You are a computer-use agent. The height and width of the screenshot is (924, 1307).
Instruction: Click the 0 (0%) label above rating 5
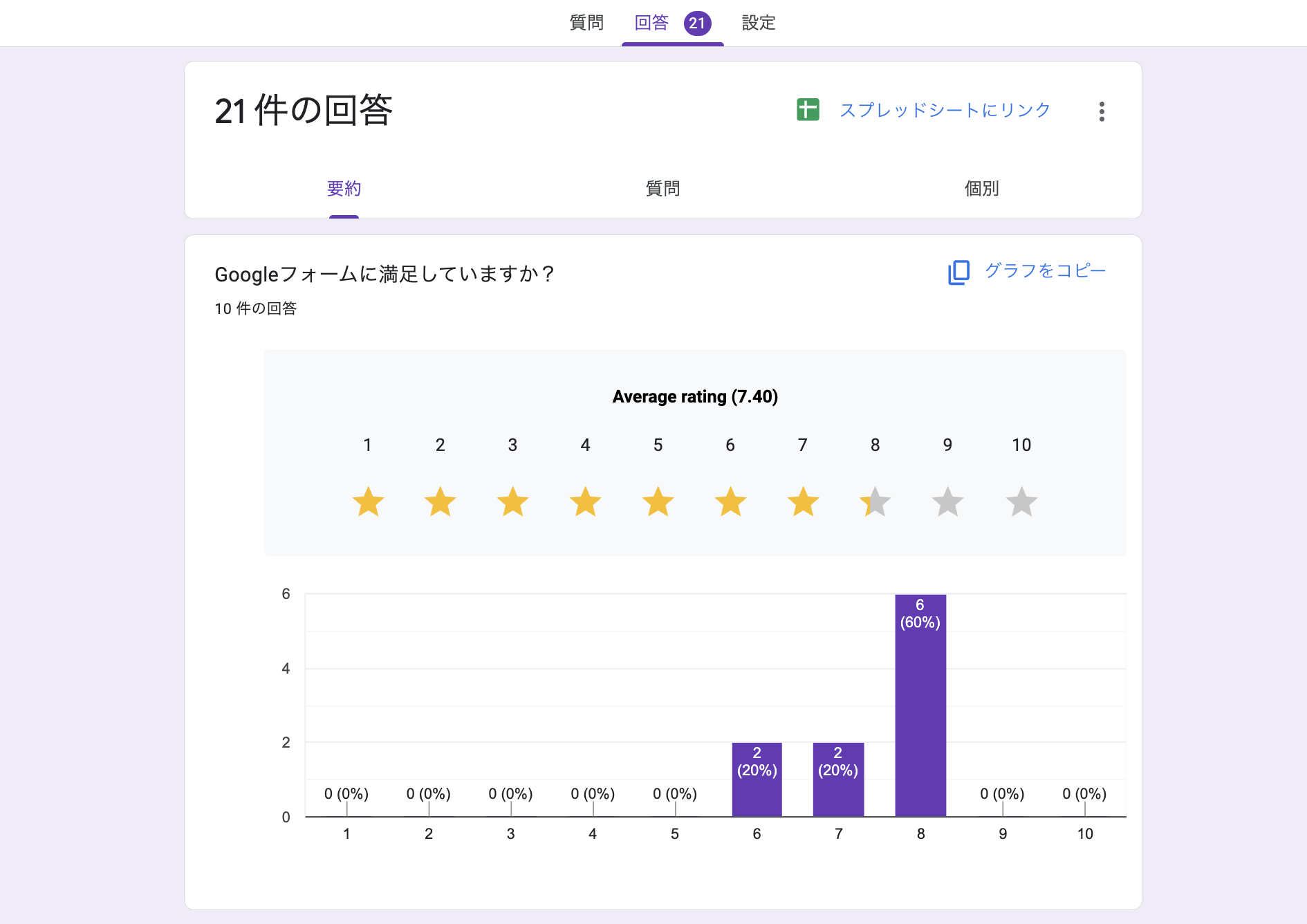click(x=675, y=793)
